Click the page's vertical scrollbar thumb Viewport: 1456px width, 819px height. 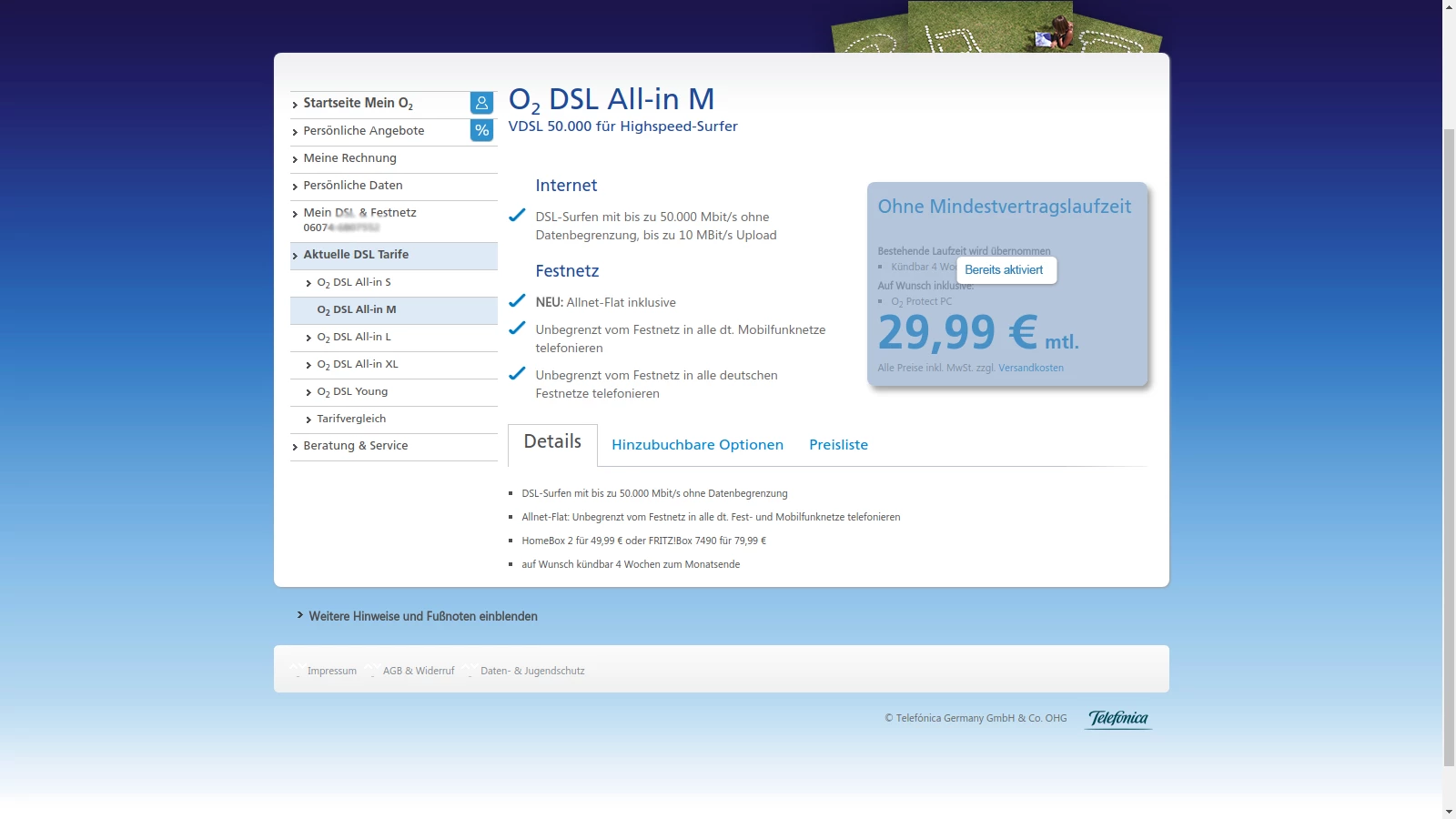tap(1449, 446)
